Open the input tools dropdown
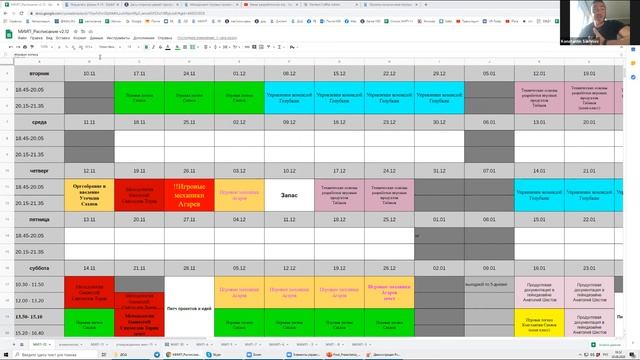This screenshot has height=360, width=640. click(293, 47)
